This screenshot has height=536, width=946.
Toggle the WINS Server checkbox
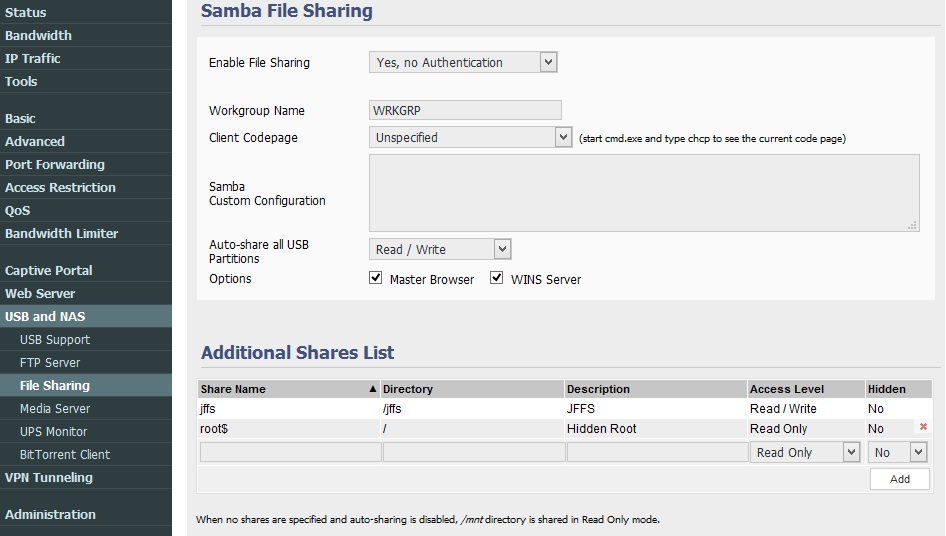coord(496,278)
